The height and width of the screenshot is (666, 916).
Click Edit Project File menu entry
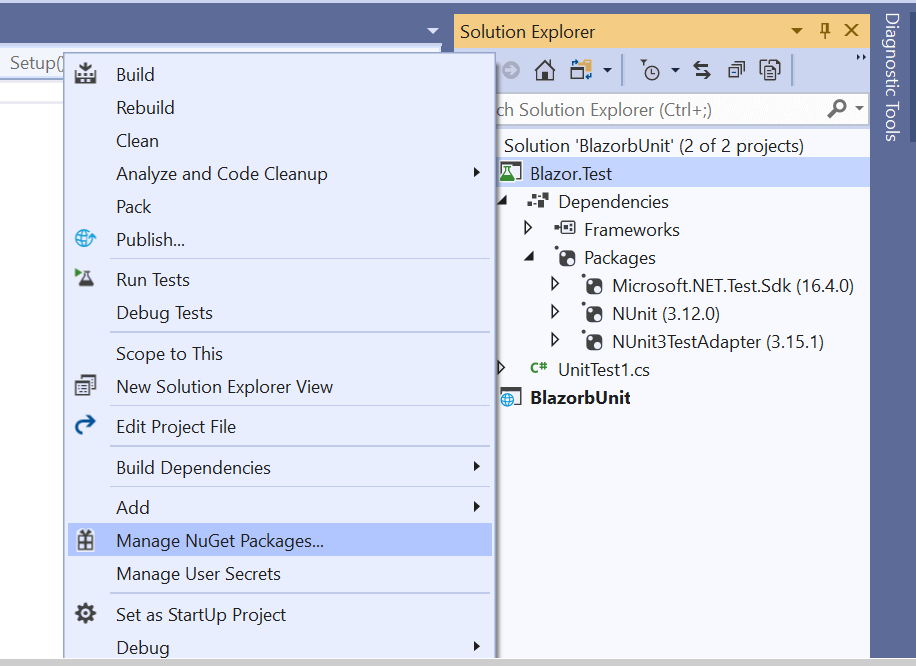[x=176, y=427]
